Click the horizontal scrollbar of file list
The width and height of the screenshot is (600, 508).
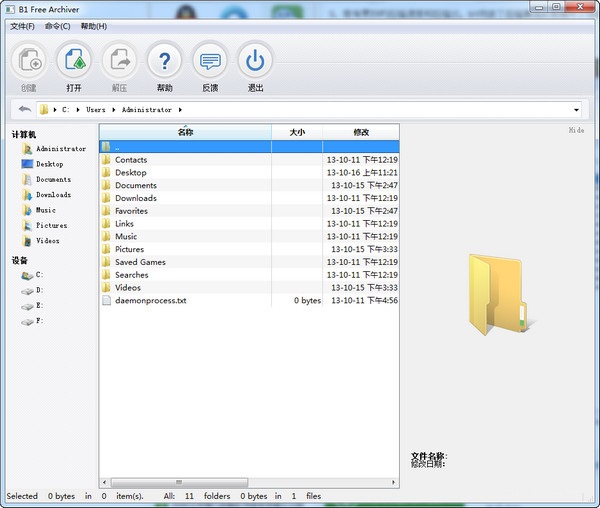180,482
